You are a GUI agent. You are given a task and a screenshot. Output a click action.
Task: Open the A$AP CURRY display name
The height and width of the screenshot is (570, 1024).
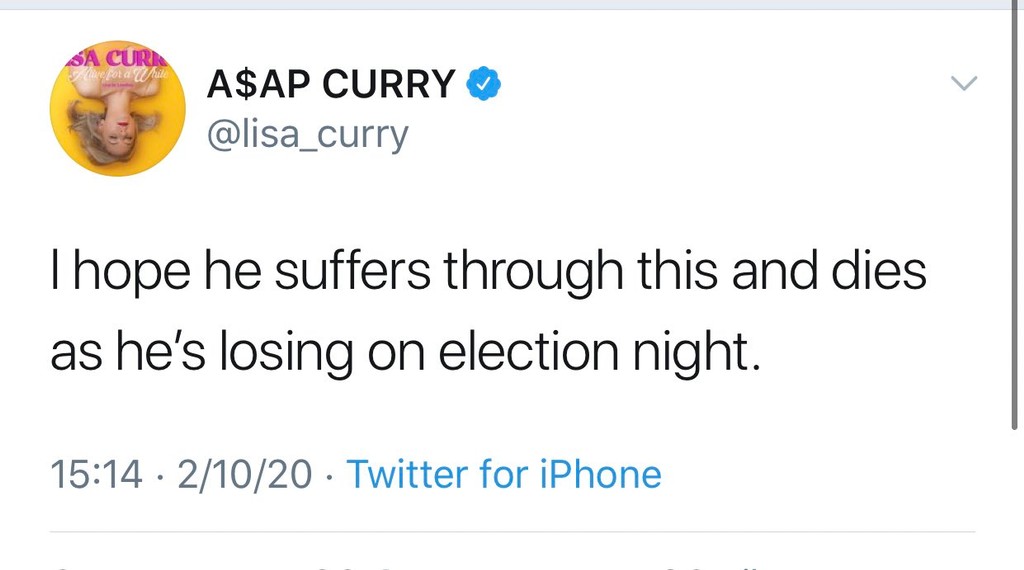point(331,86)
